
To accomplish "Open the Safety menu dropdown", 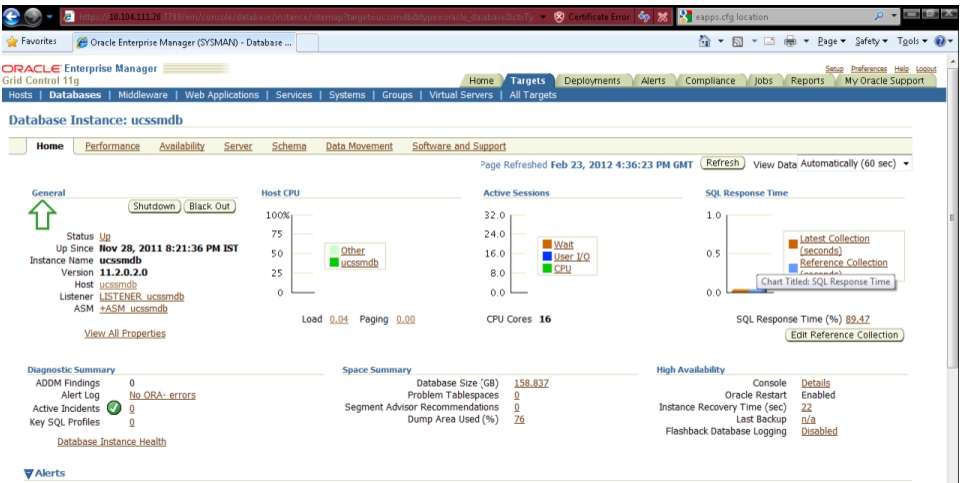I will pos(871,41).
